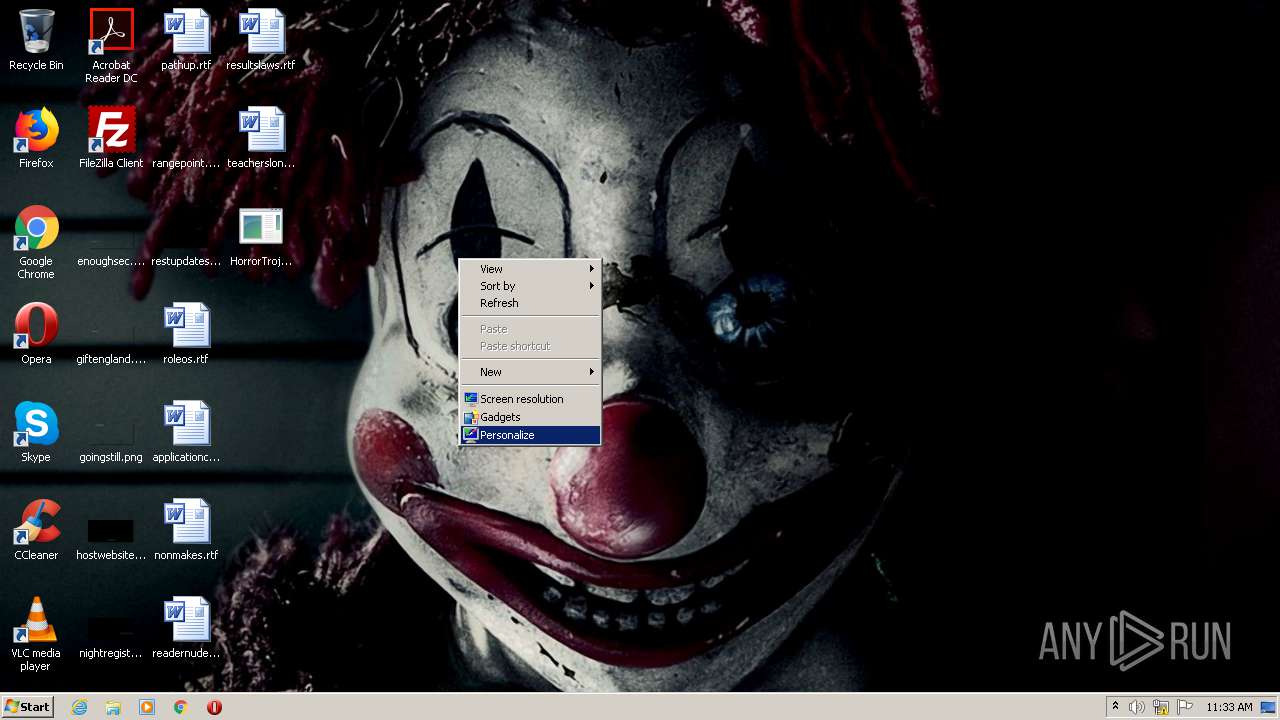Open the network tray icon
The height and width of the screenshot is (720, 1280).
pos(1161,707)
